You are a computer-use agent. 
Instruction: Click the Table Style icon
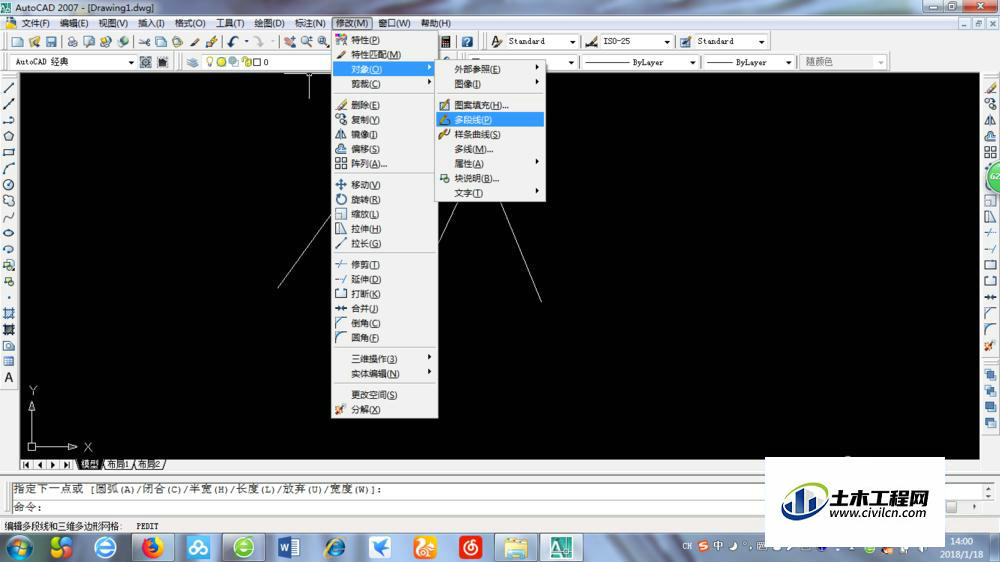686,41
